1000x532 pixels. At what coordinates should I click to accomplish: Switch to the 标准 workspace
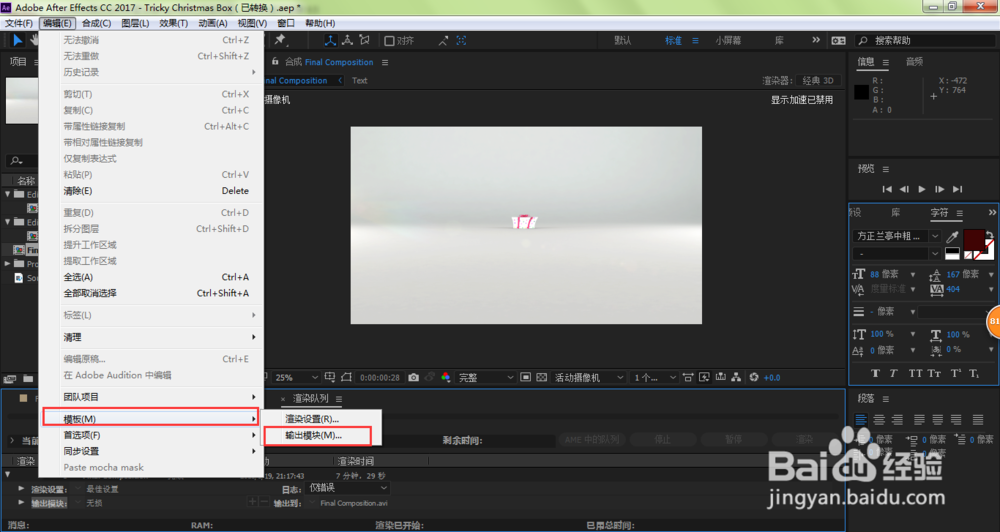(673, 40)
